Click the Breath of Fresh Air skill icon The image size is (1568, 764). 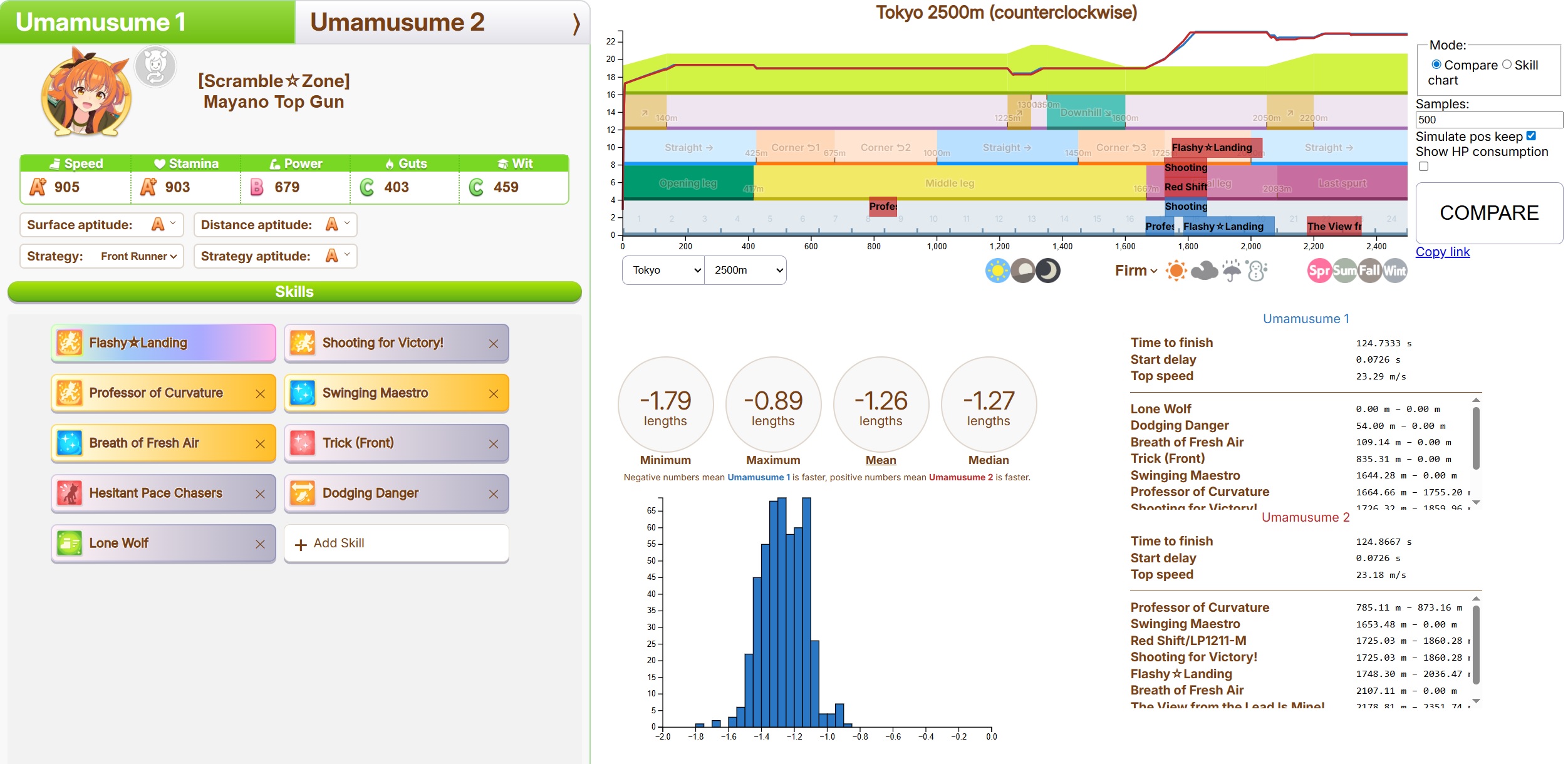pos(70,443)
